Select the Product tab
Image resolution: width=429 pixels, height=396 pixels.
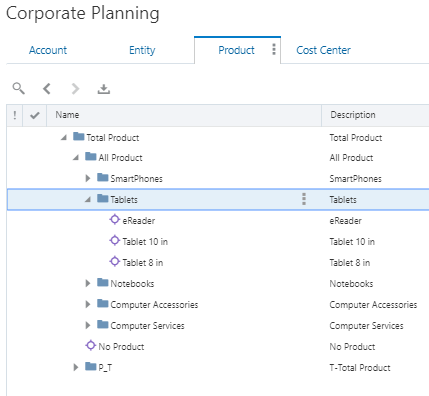236,50
